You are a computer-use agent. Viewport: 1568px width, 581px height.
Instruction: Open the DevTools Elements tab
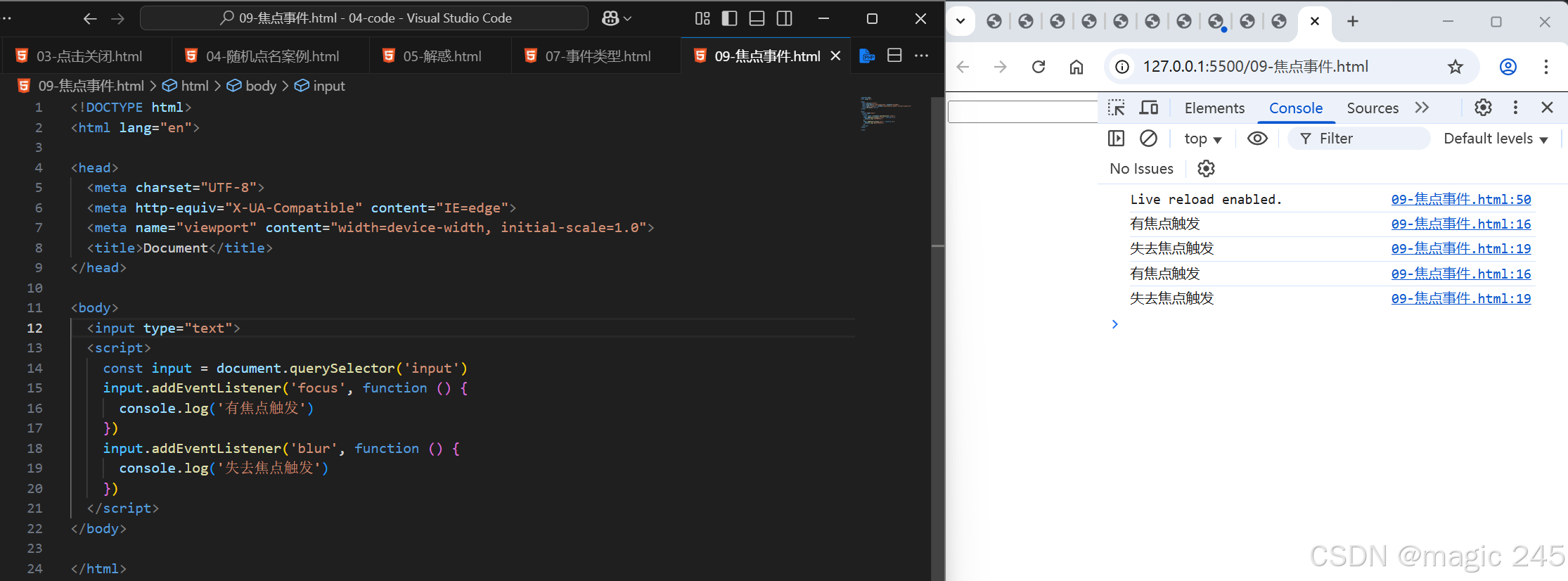click(1214, 108)
